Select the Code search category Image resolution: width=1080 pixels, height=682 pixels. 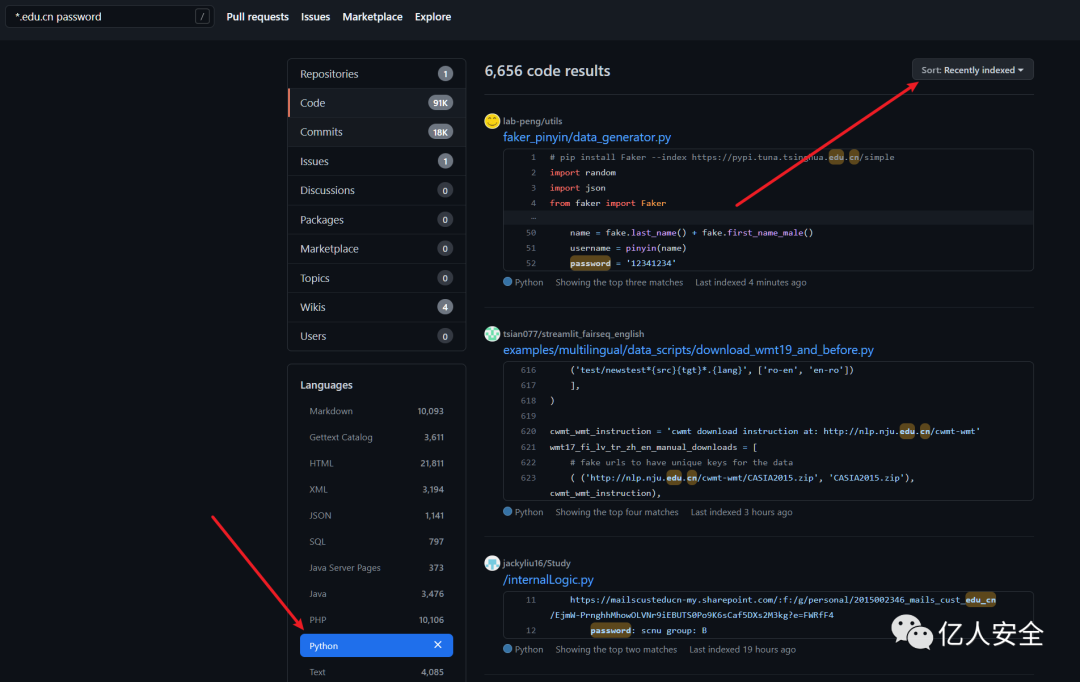tap(377, 103)
